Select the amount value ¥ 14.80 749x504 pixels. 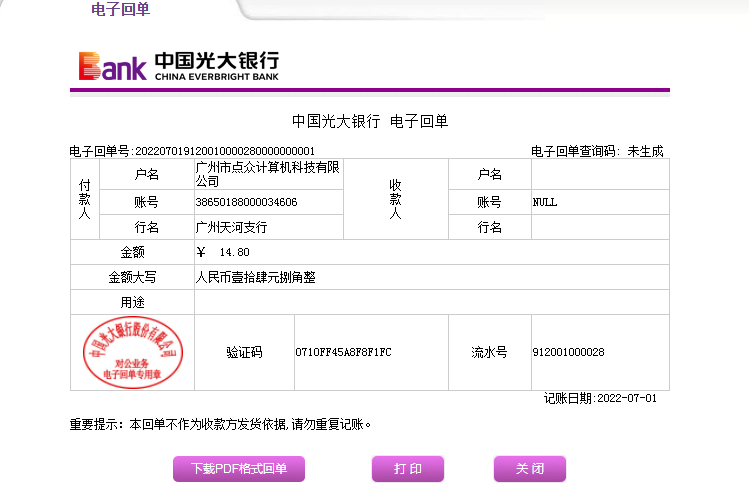pyautogui.click(x=223, y=252)
